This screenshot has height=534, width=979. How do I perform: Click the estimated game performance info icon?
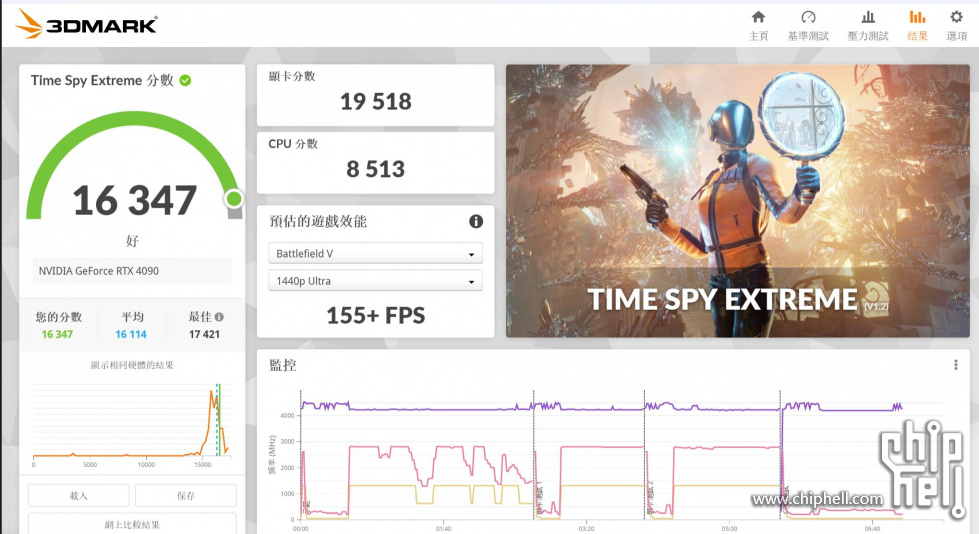[x=476, y=221]
